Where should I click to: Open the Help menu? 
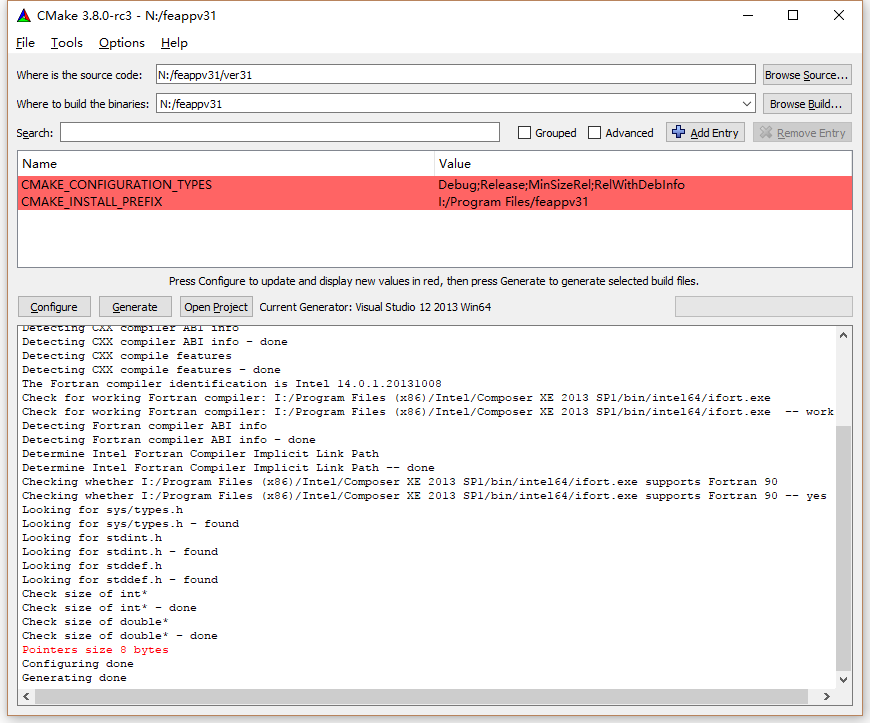pyautogui.click(x=174, y=43)
